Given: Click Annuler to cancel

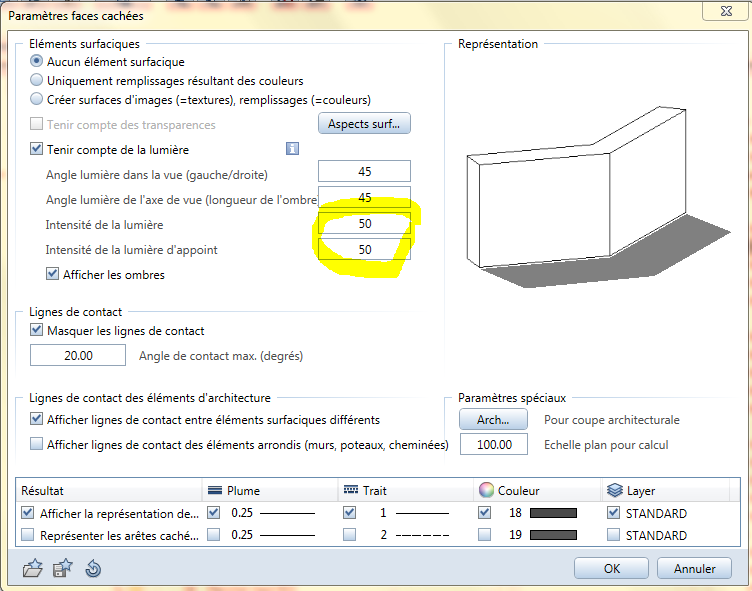Looking at the screenshot, I should pyautogui.click(x=694, y=568).
